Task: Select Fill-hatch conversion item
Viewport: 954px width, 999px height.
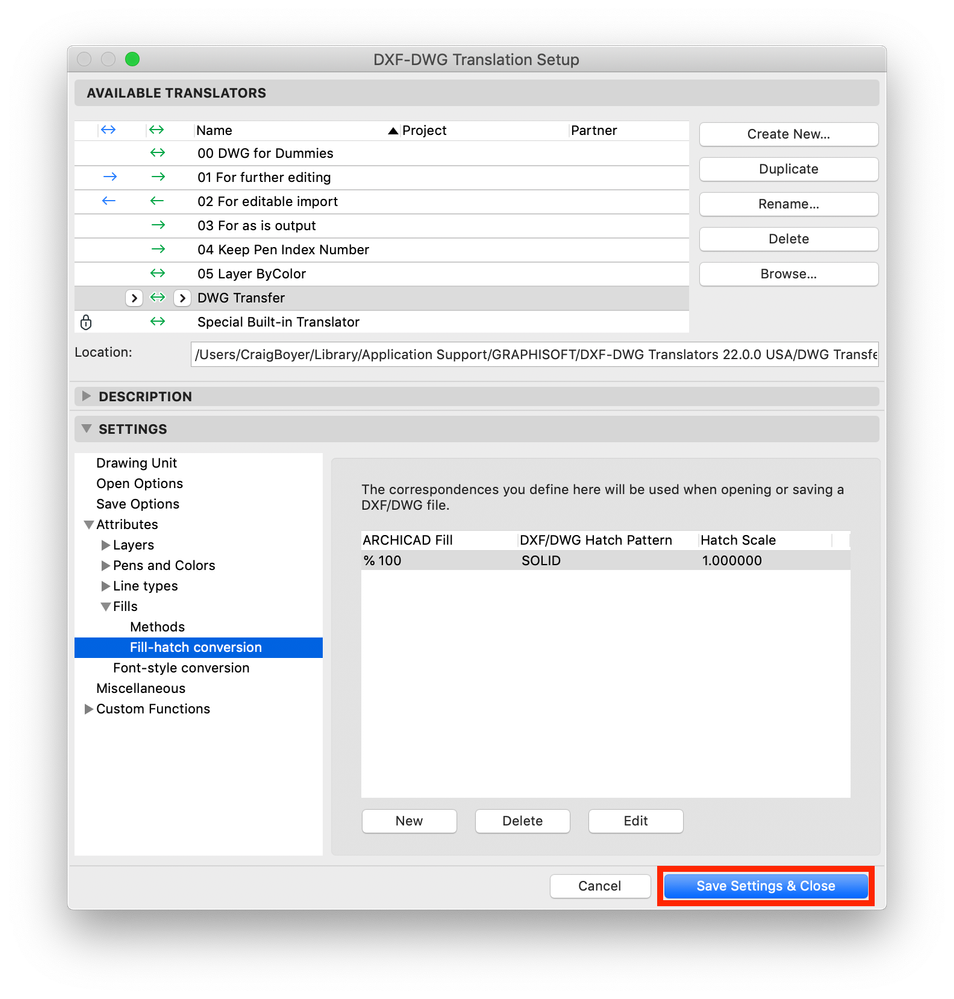Action: (x=199, y=647)
